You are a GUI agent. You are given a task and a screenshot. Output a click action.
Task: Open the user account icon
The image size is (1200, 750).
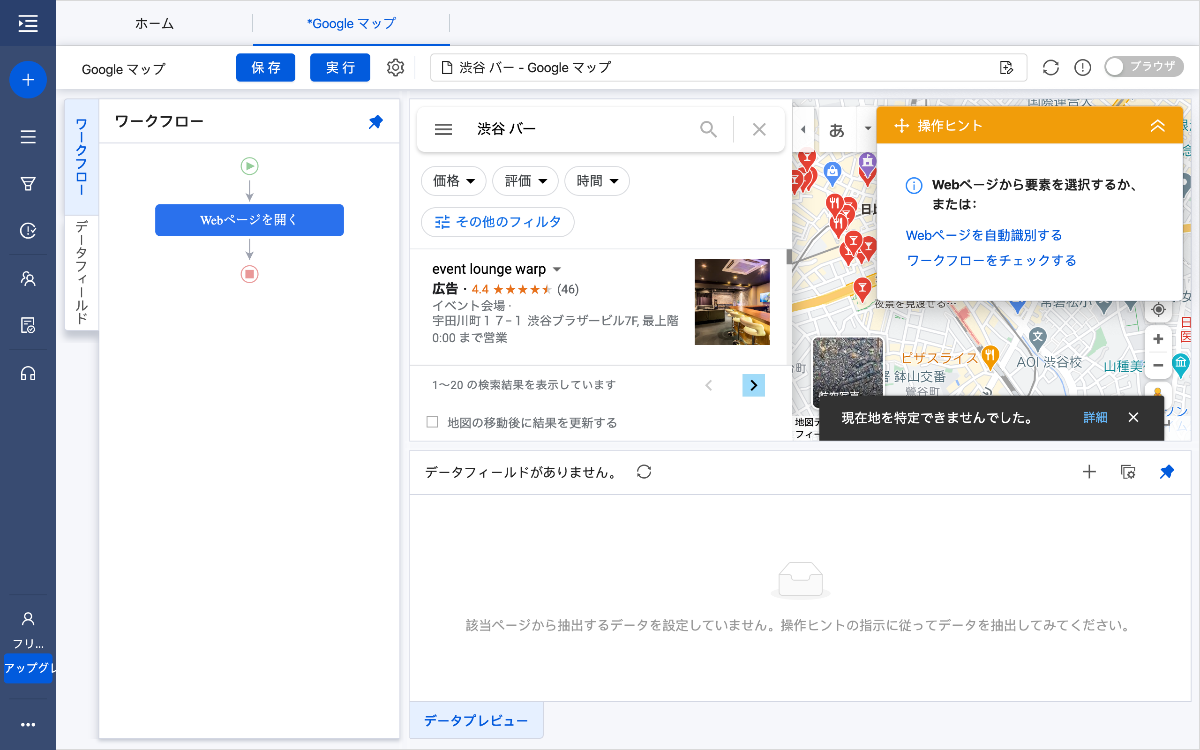tap(28, 619)
